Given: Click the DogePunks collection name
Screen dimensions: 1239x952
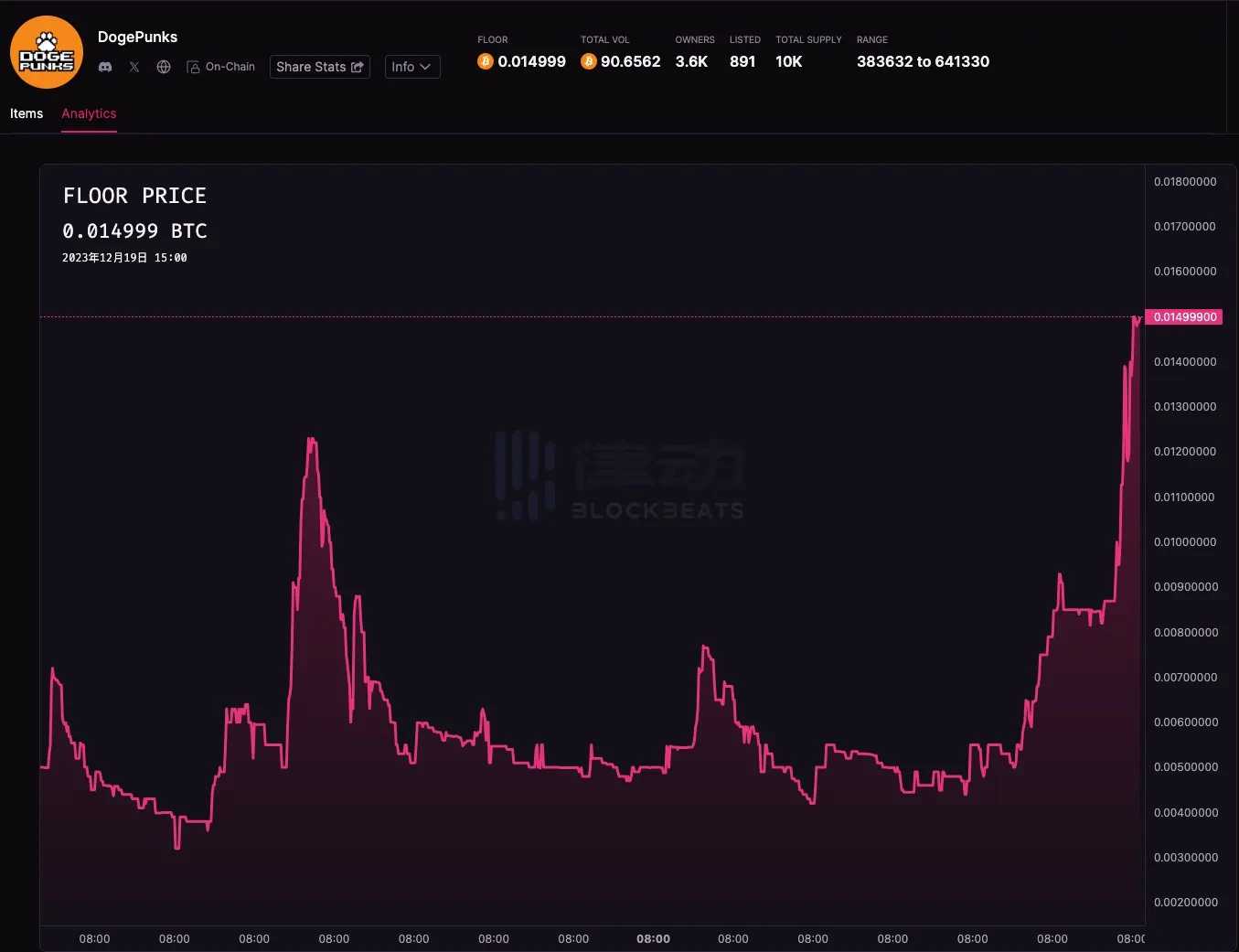Looking at the screenshot, I should click(x=137, y=37).
